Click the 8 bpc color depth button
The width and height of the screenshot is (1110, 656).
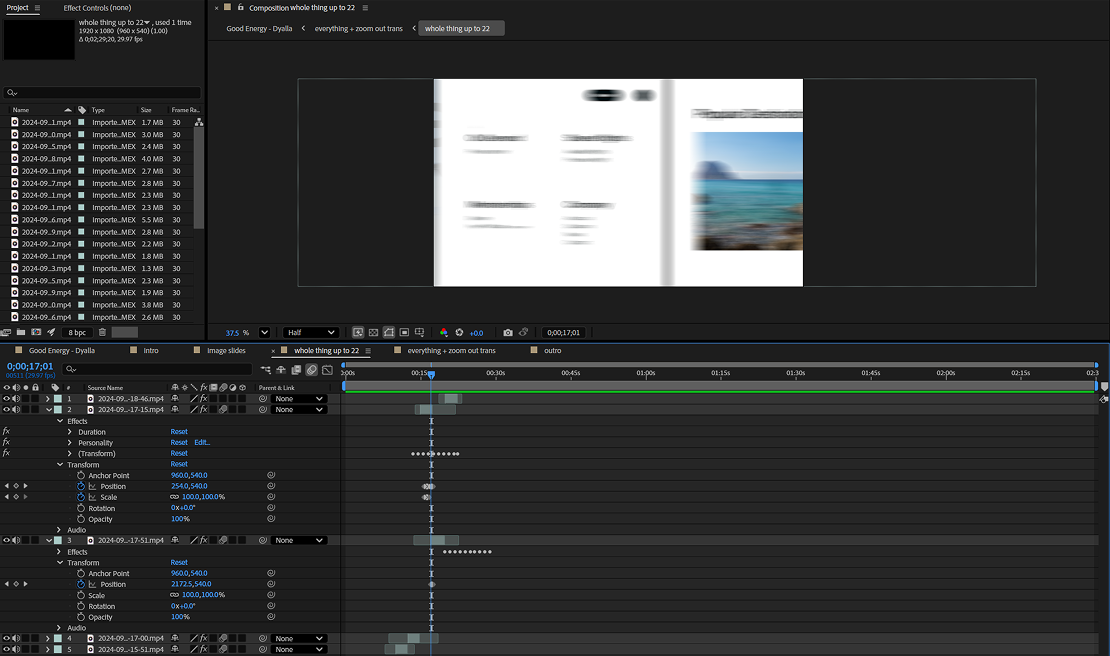coord(77,332)
